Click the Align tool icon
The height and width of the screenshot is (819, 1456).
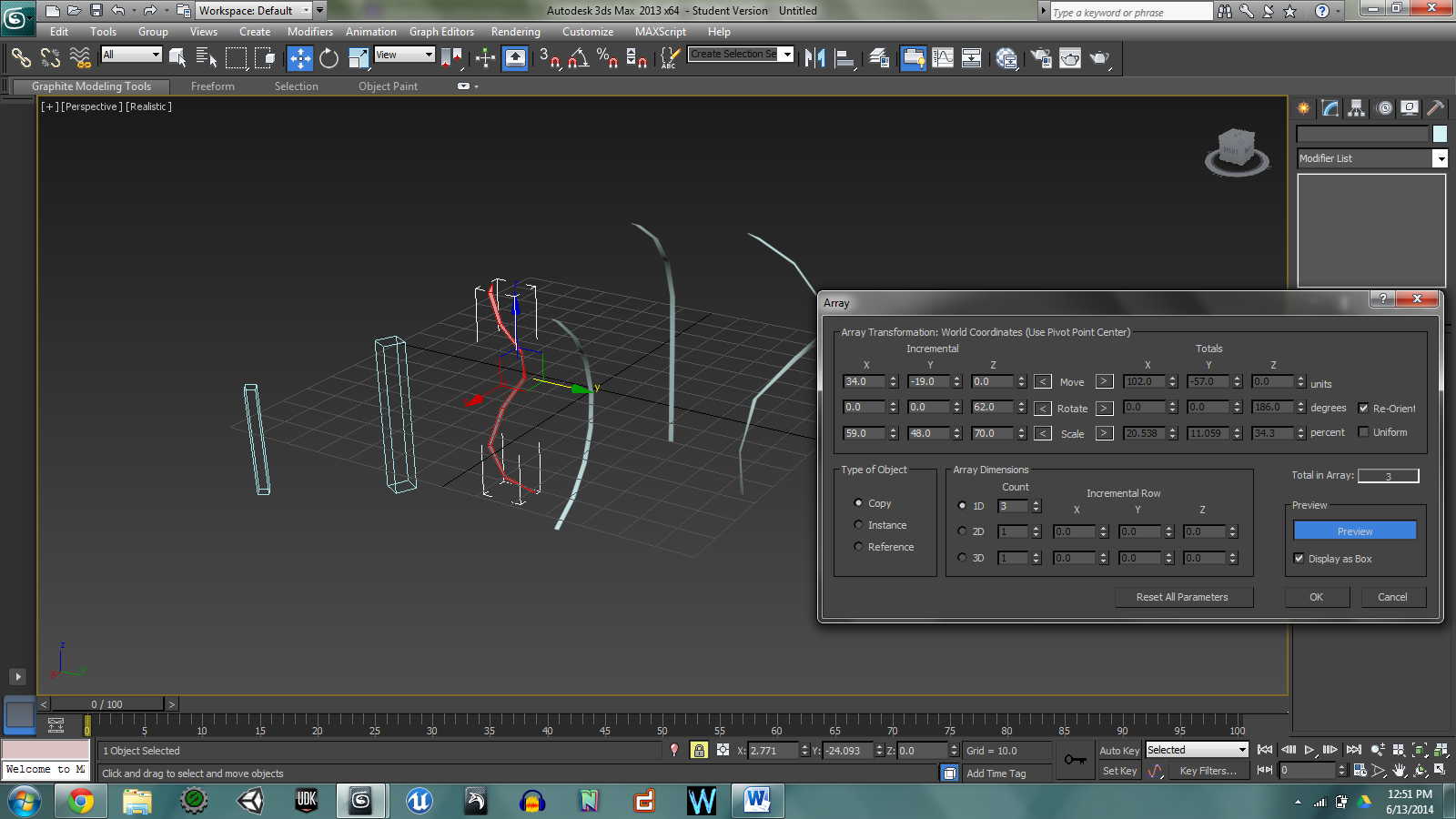pos(844,58)
